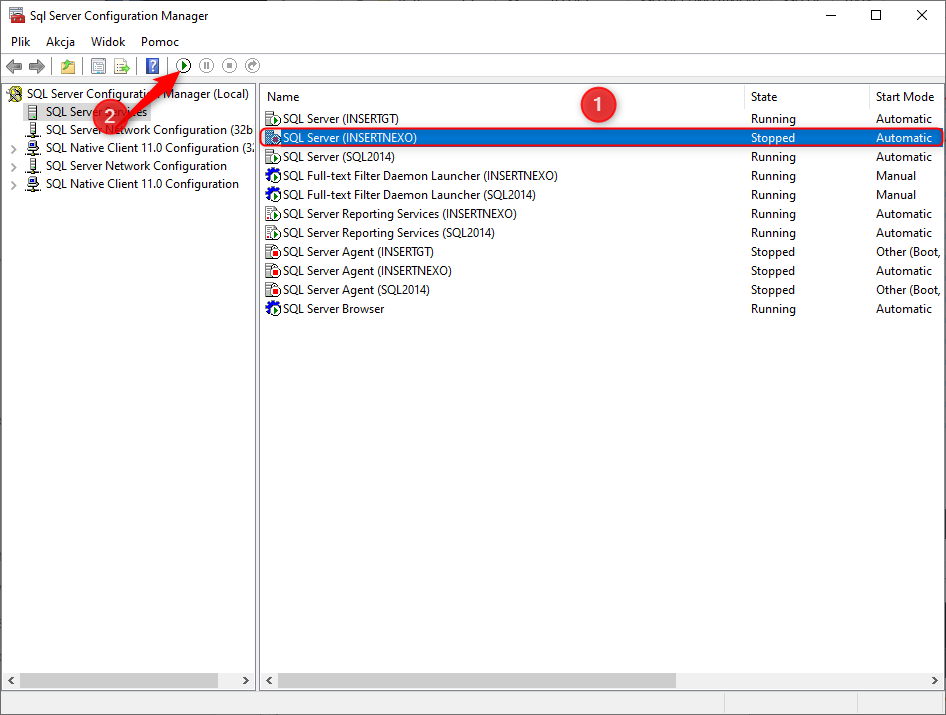Expand the last SQL Native Client 11.0 Configuration node
Viewport: 946px width, 715px height.
point(13,185)
